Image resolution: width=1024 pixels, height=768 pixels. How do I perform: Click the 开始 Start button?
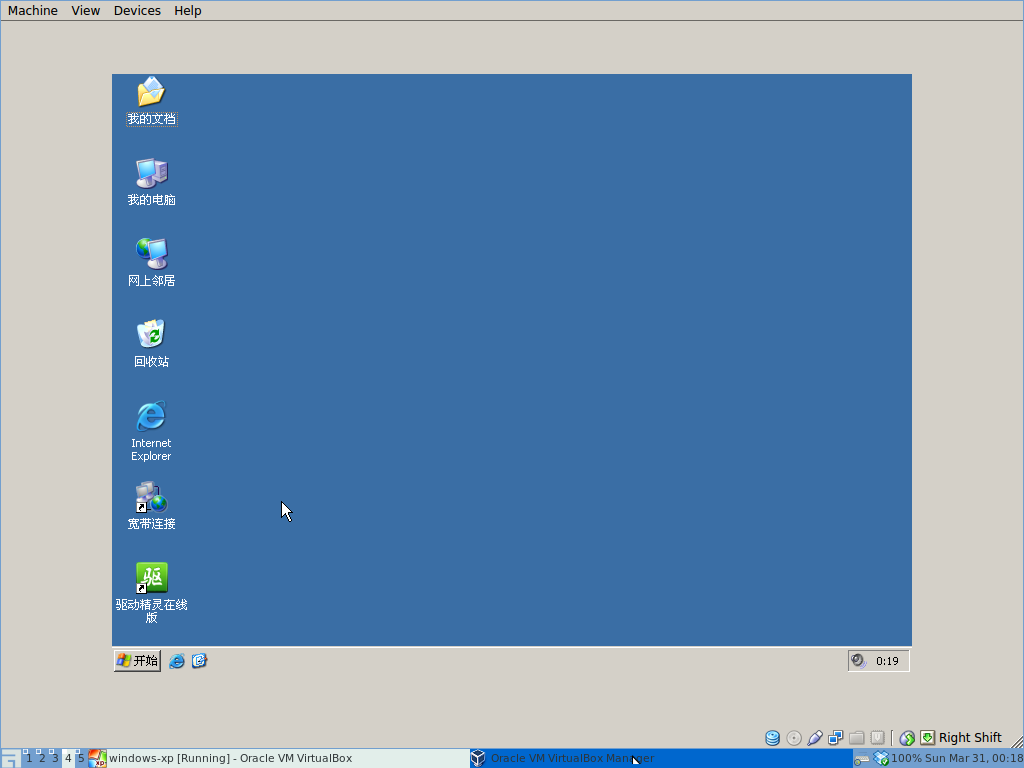137,661
